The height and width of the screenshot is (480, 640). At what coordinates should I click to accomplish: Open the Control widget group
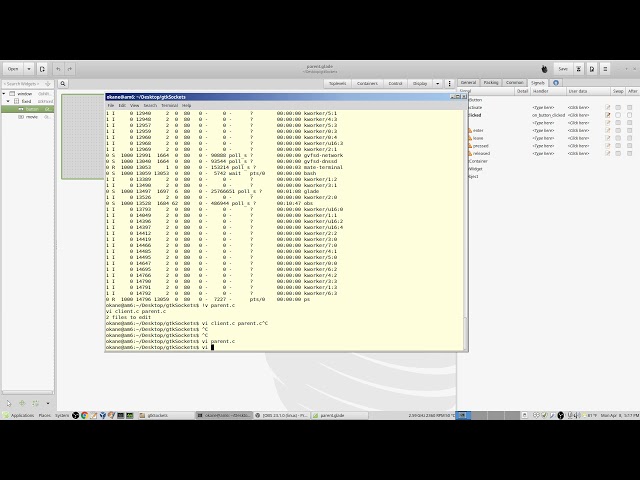395,84
